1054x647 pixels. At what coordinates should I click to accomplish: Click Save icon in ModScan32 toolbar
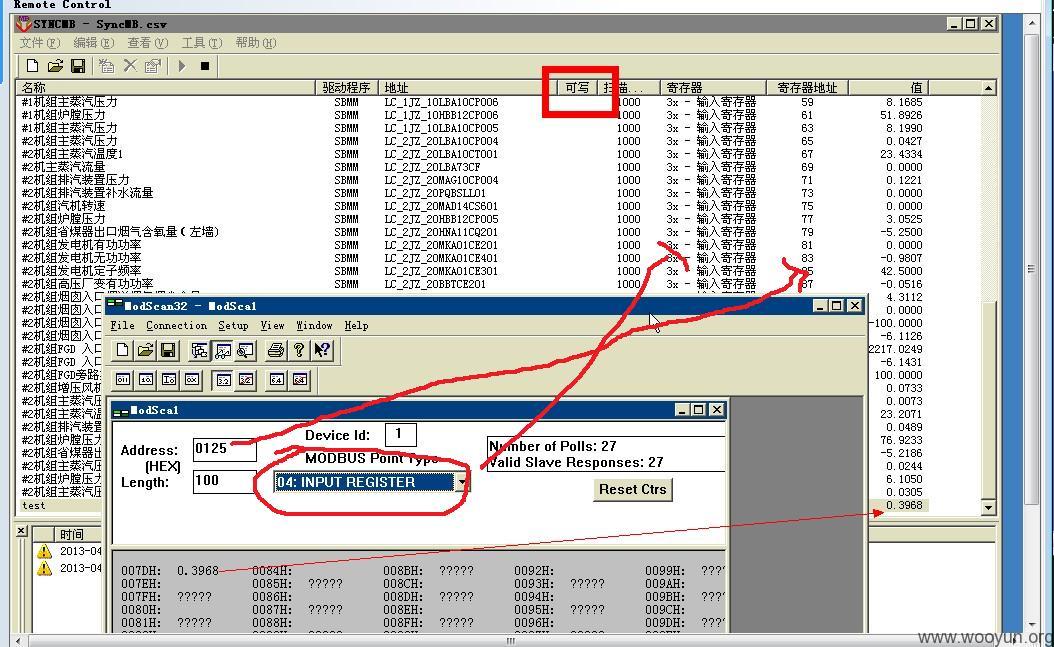168,350
